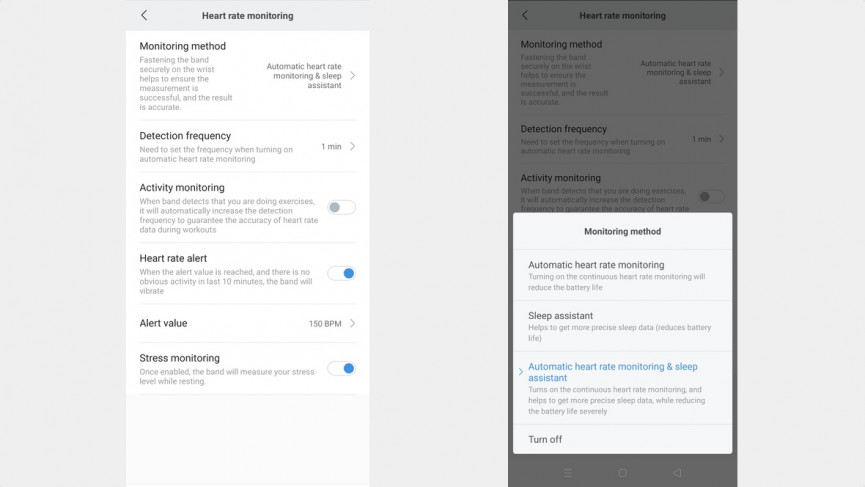Tap the Alert value row label

pos(164,323)
